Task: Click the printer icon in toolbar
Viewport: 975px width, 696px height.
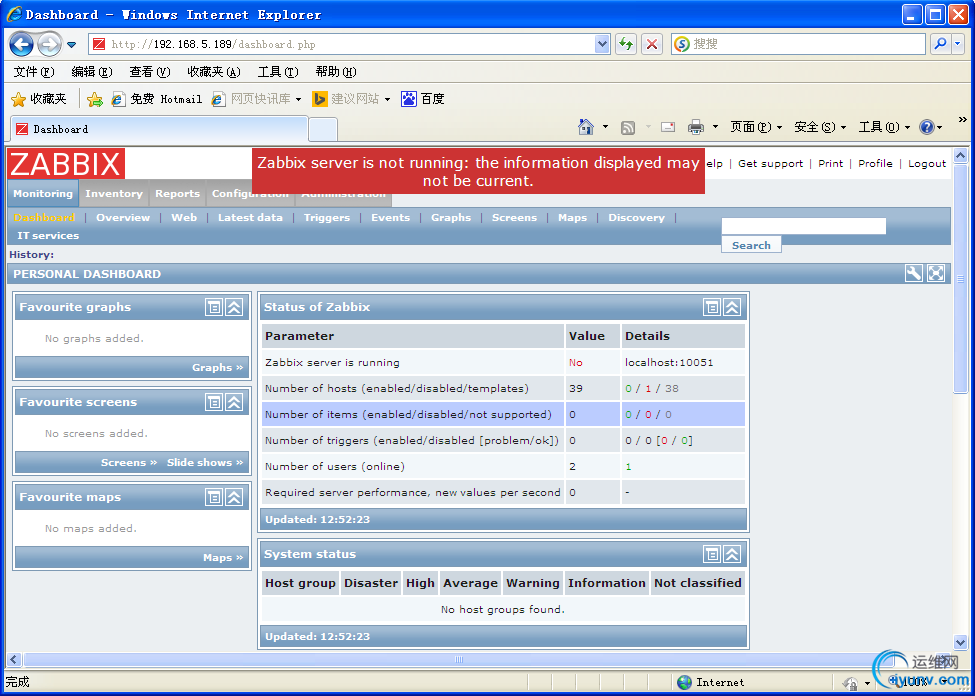Action: coord(696,128)
